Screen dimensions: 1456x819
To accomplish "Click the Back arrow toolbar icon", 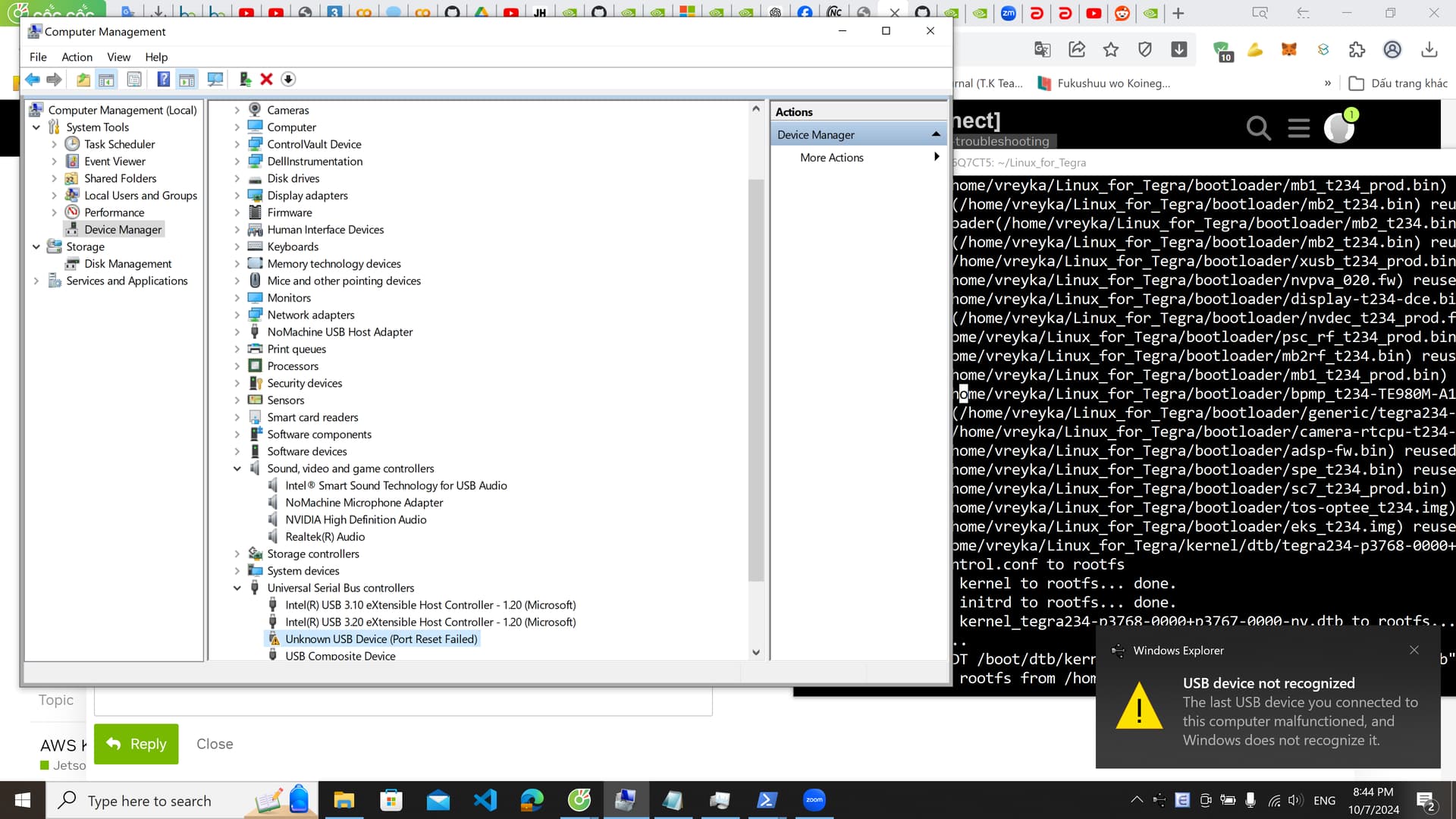I will (x=32, y=80).
